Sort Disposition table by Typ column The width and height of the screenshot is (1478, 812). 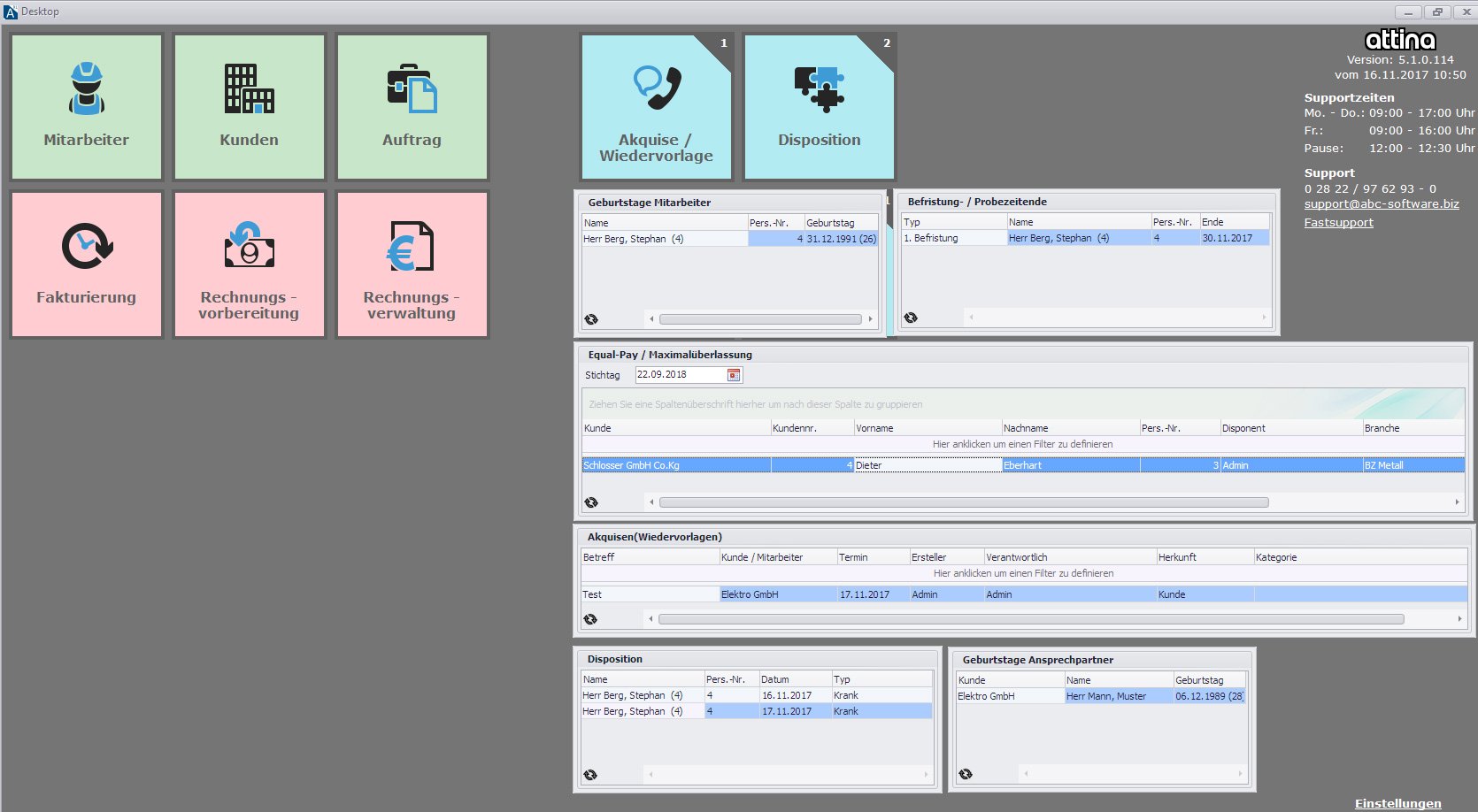[x=881, y=679]
